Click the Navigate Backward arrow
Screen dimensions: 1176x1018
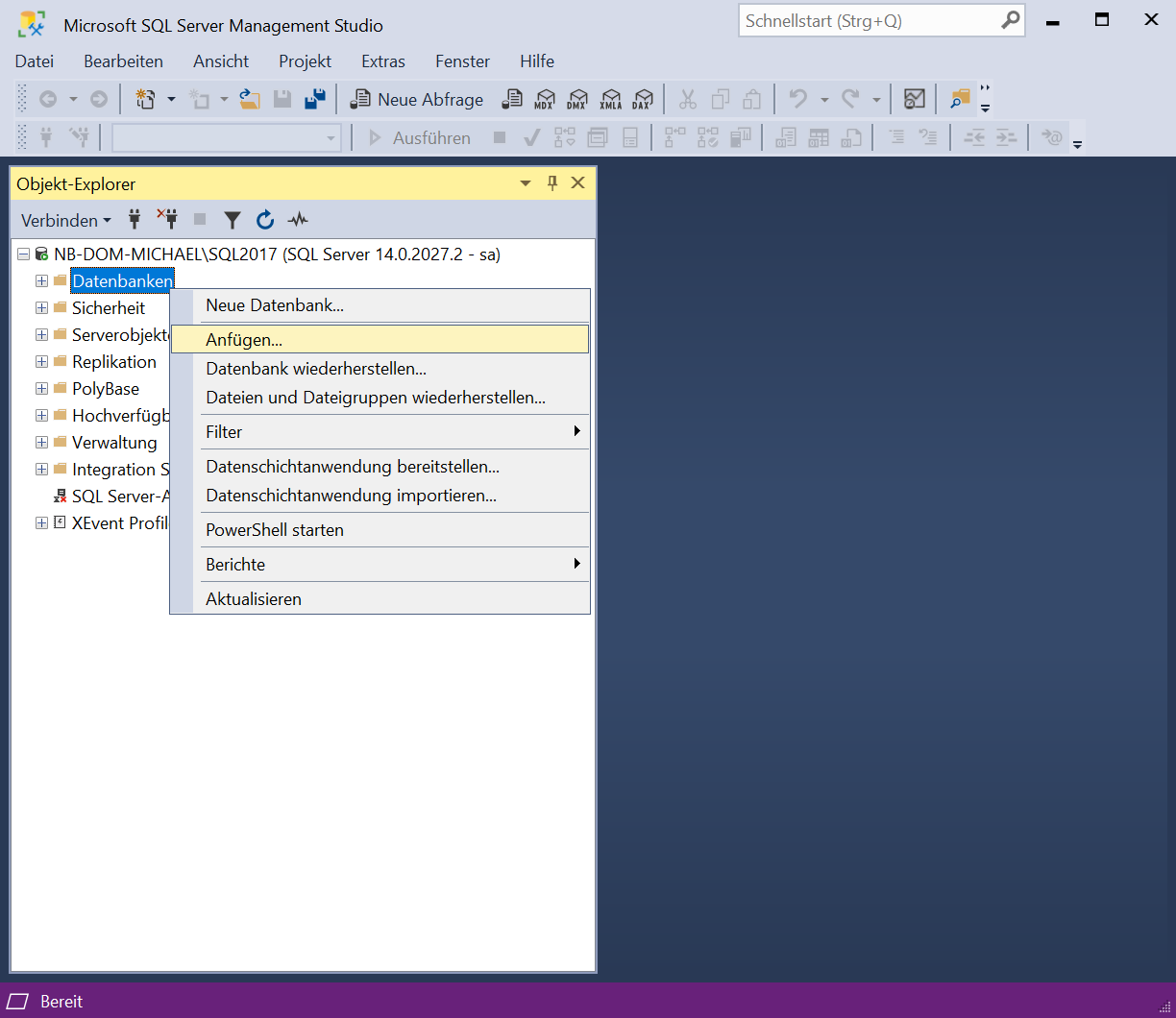click(47, 99)
